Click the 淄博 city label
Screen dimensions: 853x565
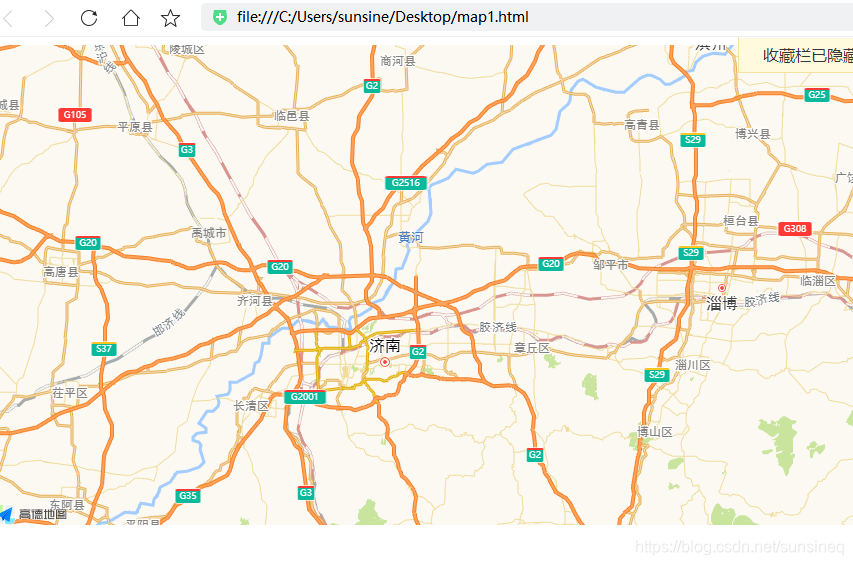[721, 303]
